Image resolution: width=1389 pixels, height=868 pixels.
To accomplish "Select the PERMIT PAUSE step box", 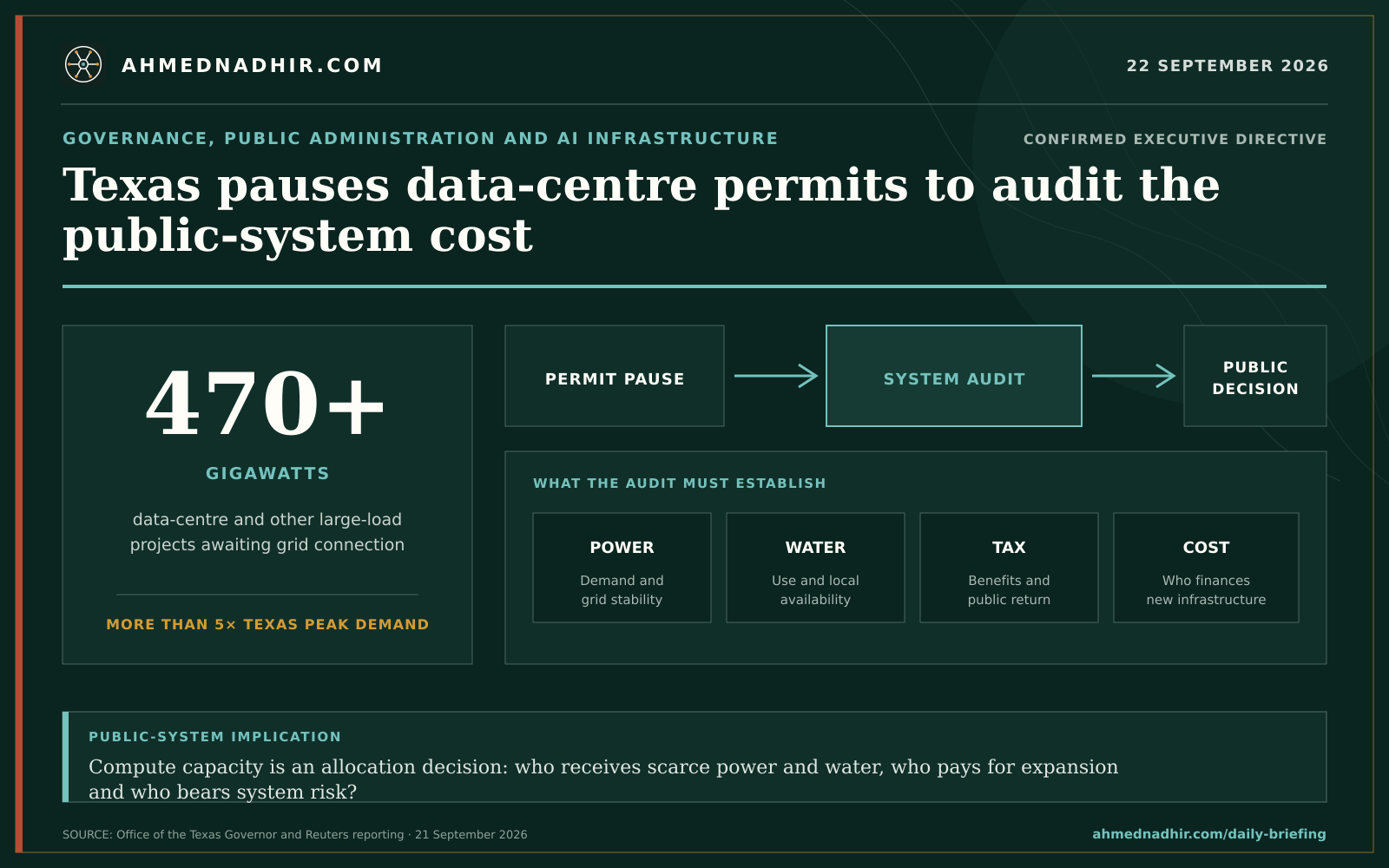I will [x=615, y=376].
